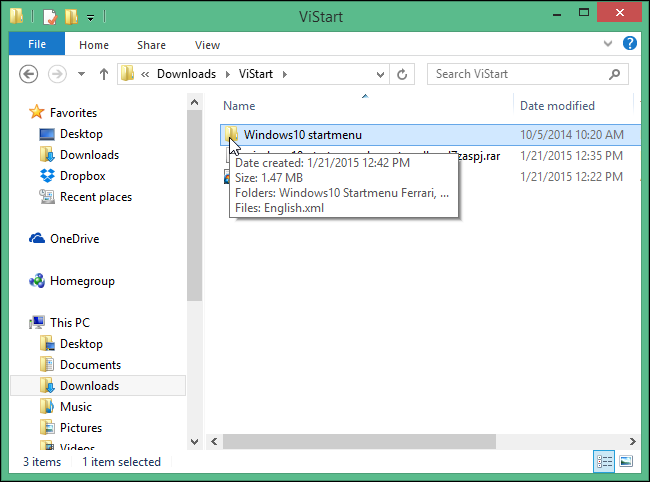Open Documents under This PC
Viewport: 650px width, 482px height.
(x=90, y=365)
